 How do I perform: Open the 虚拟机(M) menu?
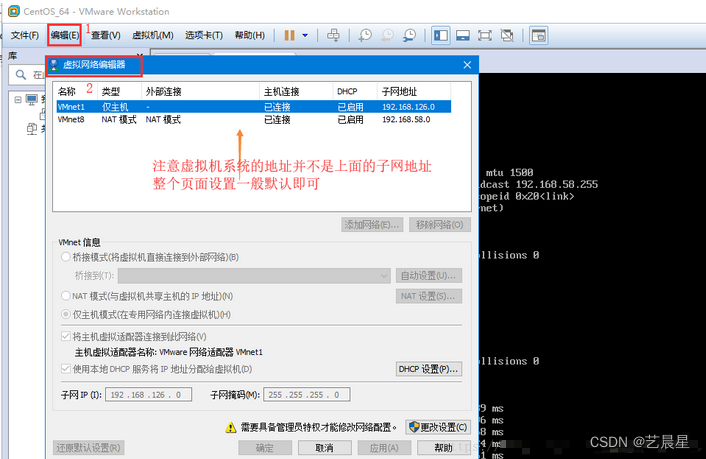point(153,35)
